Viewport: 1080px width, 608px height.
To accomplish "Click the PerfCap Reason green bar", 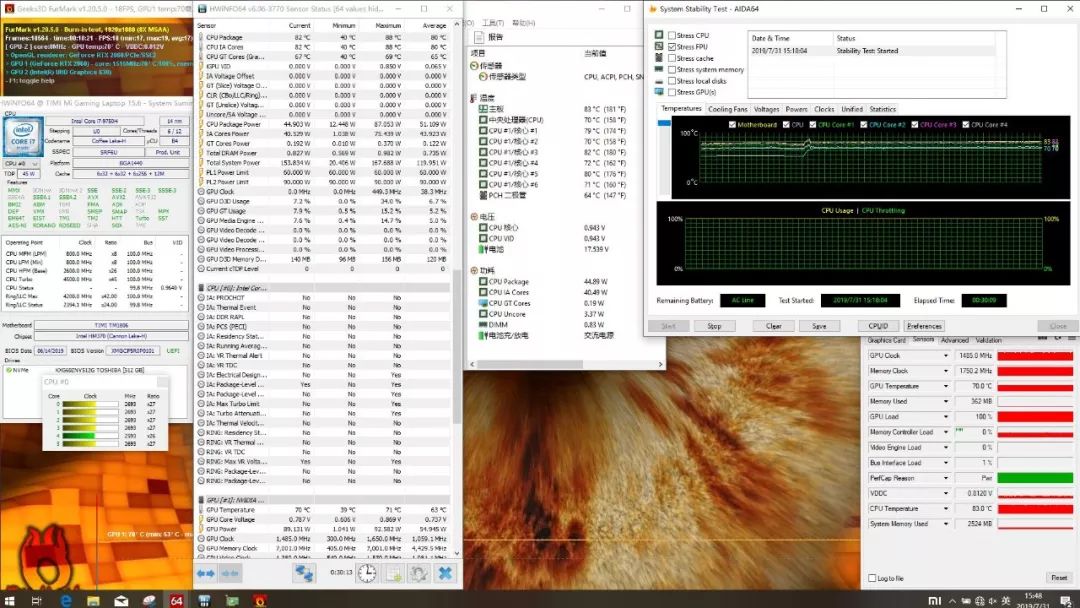I will 1035,478.
